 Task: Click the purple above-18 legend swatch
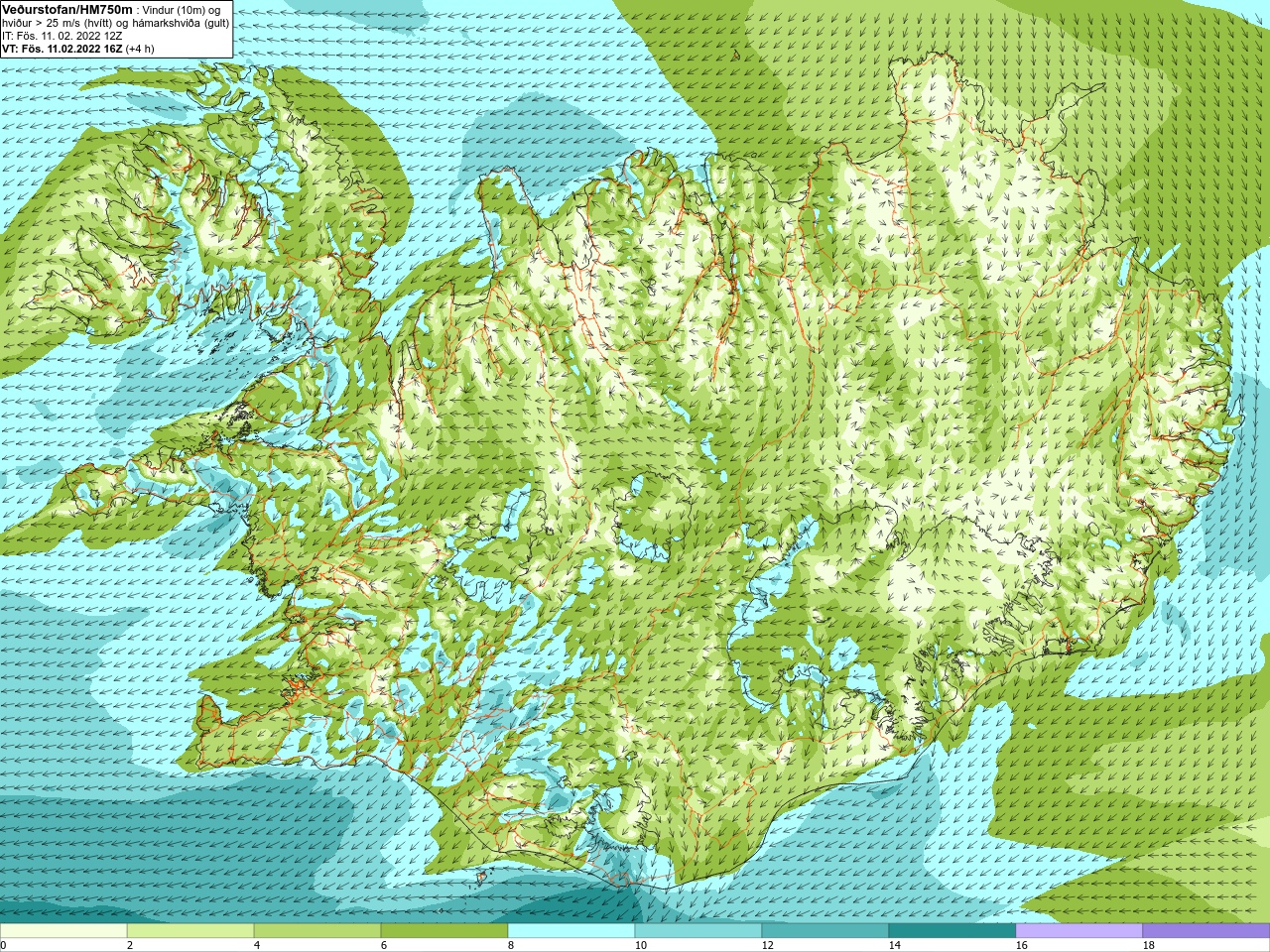click(x=1206, y=931)
